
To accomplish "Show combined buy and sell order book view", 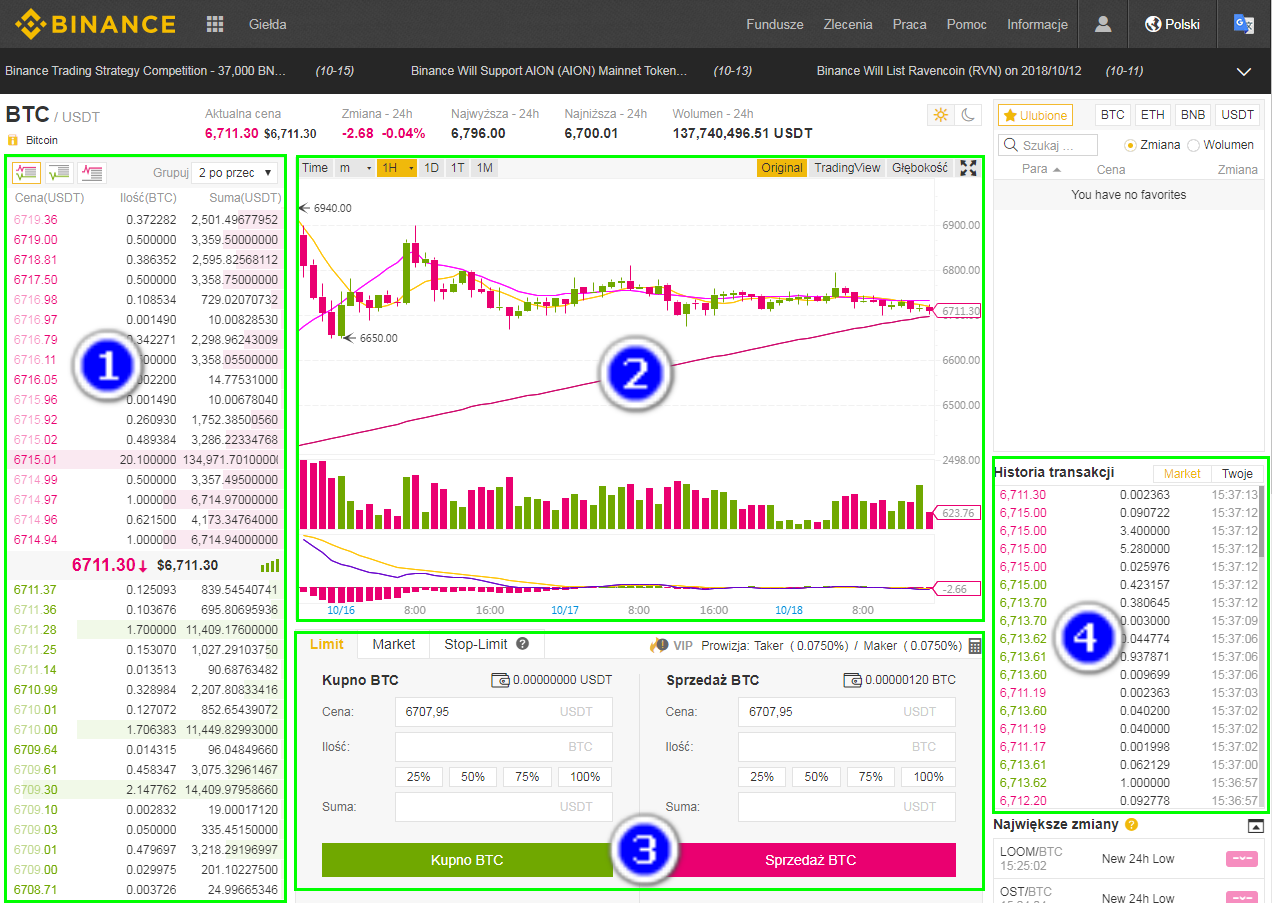I will point(26,172).
